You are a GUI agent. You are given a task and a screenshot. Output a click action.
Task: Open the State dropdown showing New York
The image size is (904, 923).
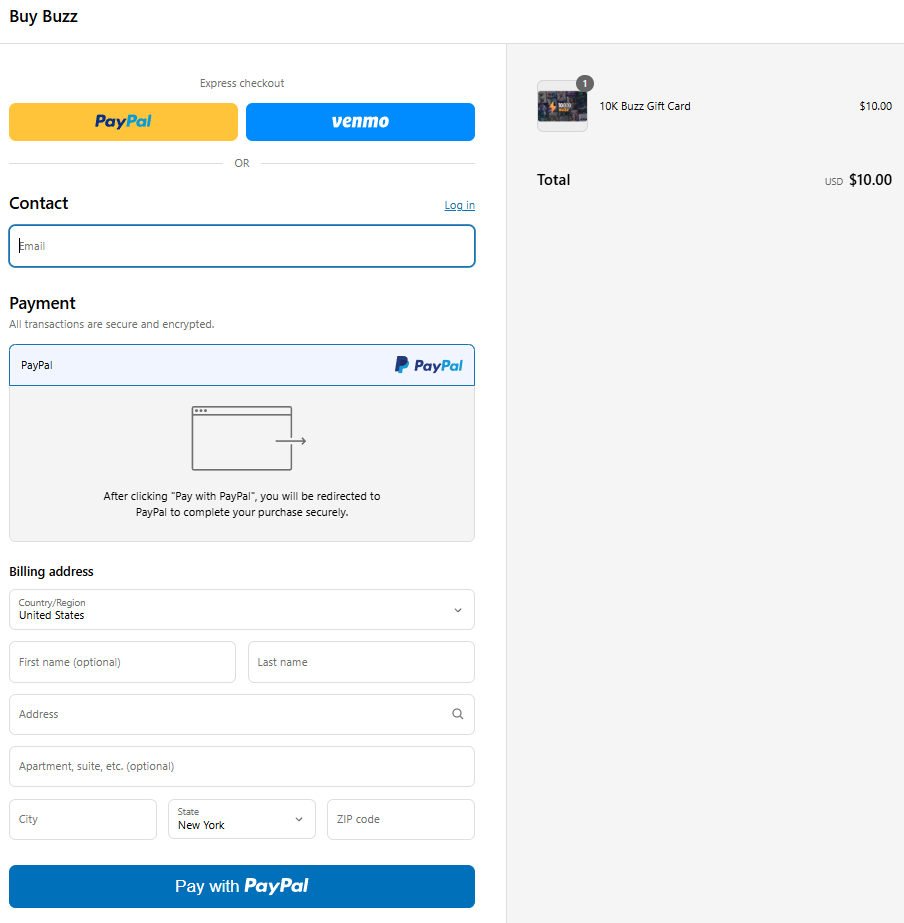point(242,819)
